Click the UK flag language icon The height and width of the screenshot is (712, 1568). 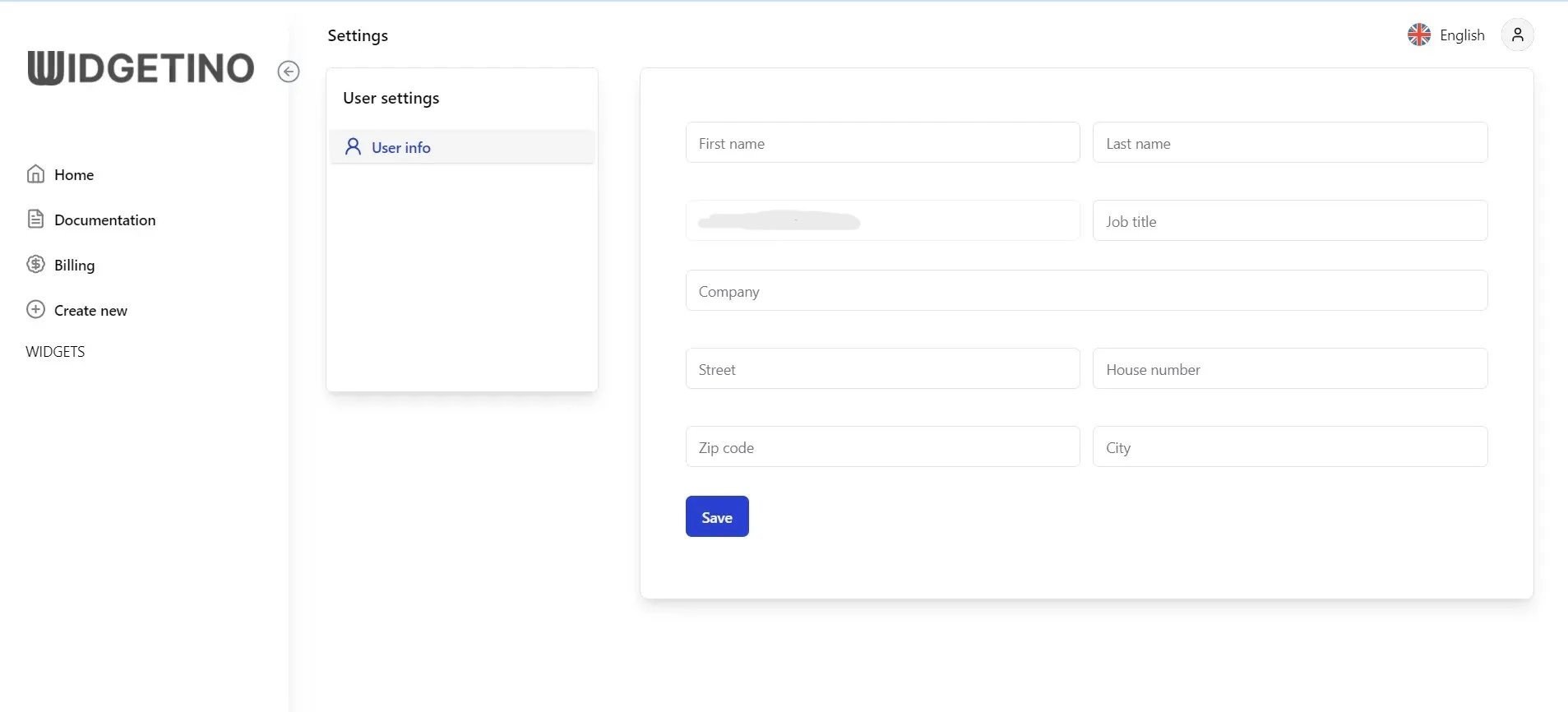pyautogui.click(x=1418, y=35)
